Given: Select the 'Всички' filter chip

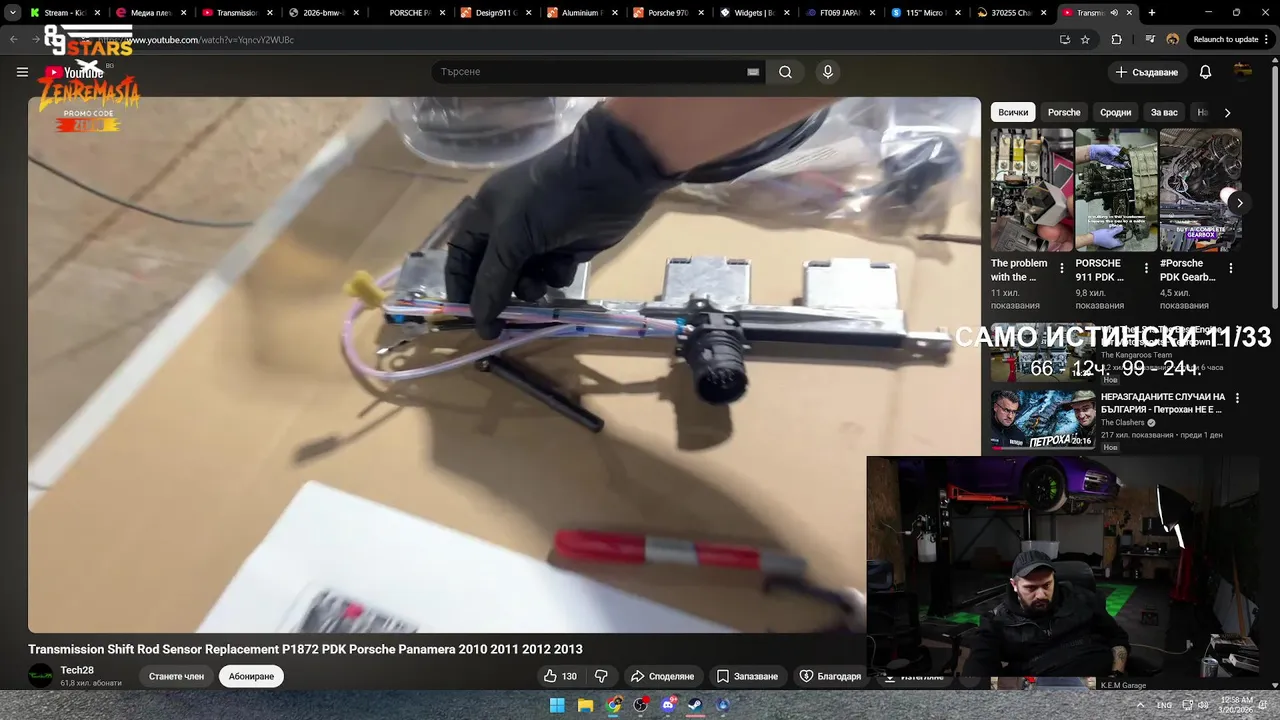Looking at the screenshot, I should [x=1013, y=112].
